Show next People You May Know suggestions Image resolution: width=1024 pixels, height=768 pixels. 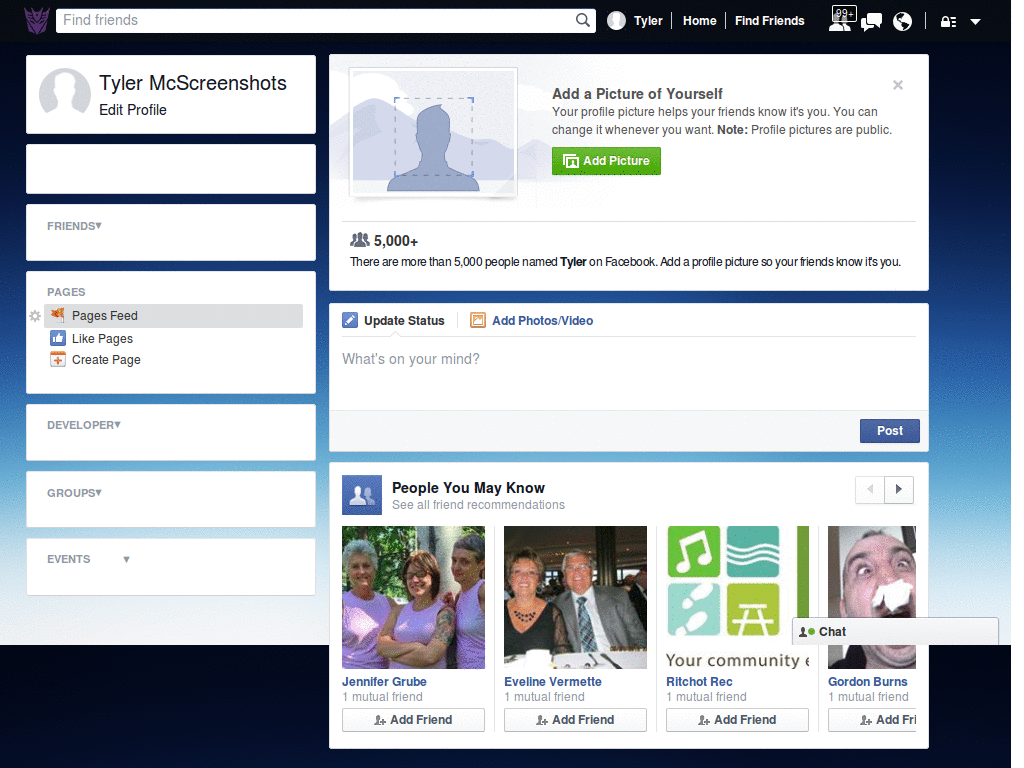pyautogui.click(x=899, y=489)
